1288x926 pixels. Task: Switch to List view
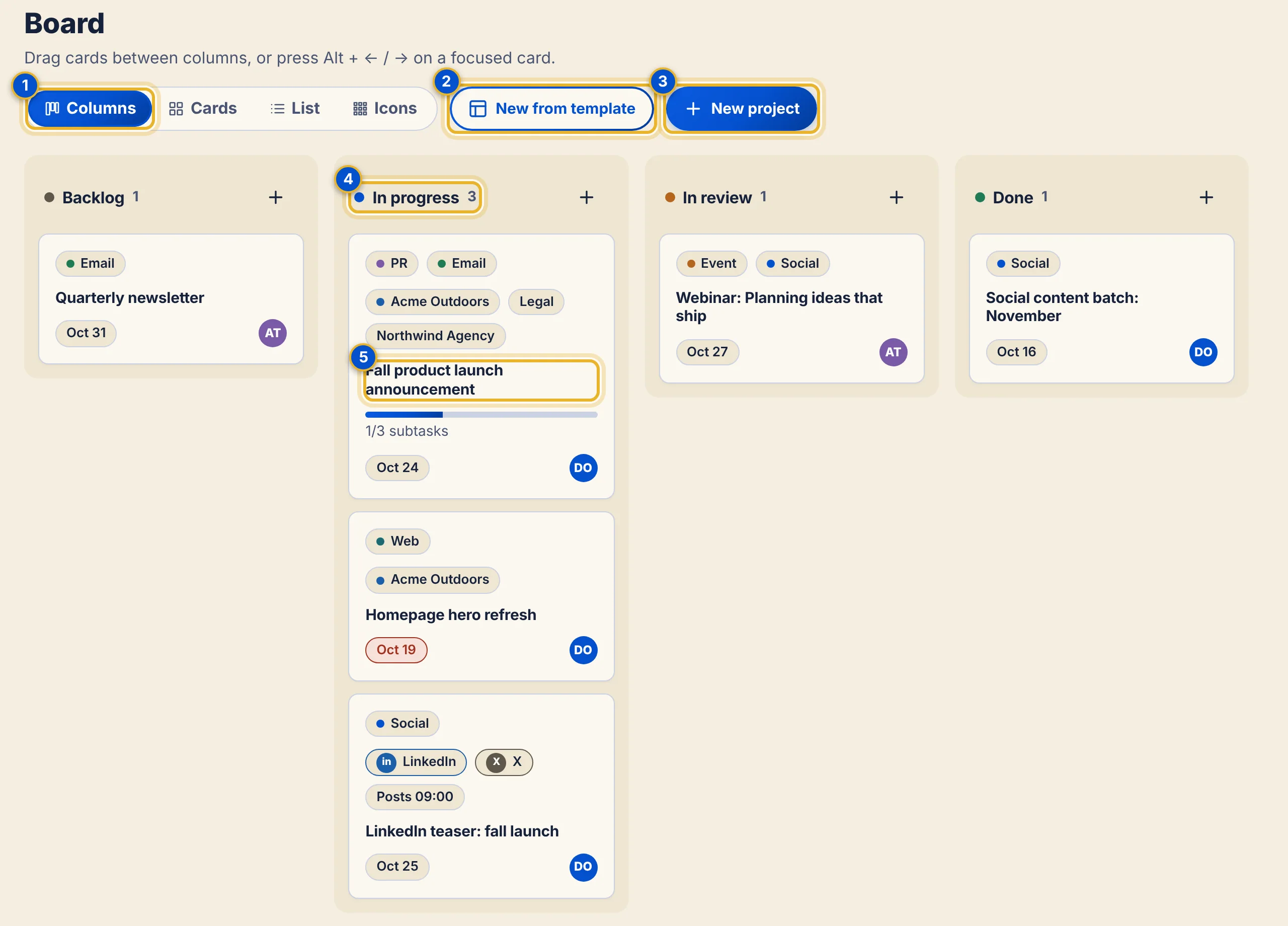(295, 109)
